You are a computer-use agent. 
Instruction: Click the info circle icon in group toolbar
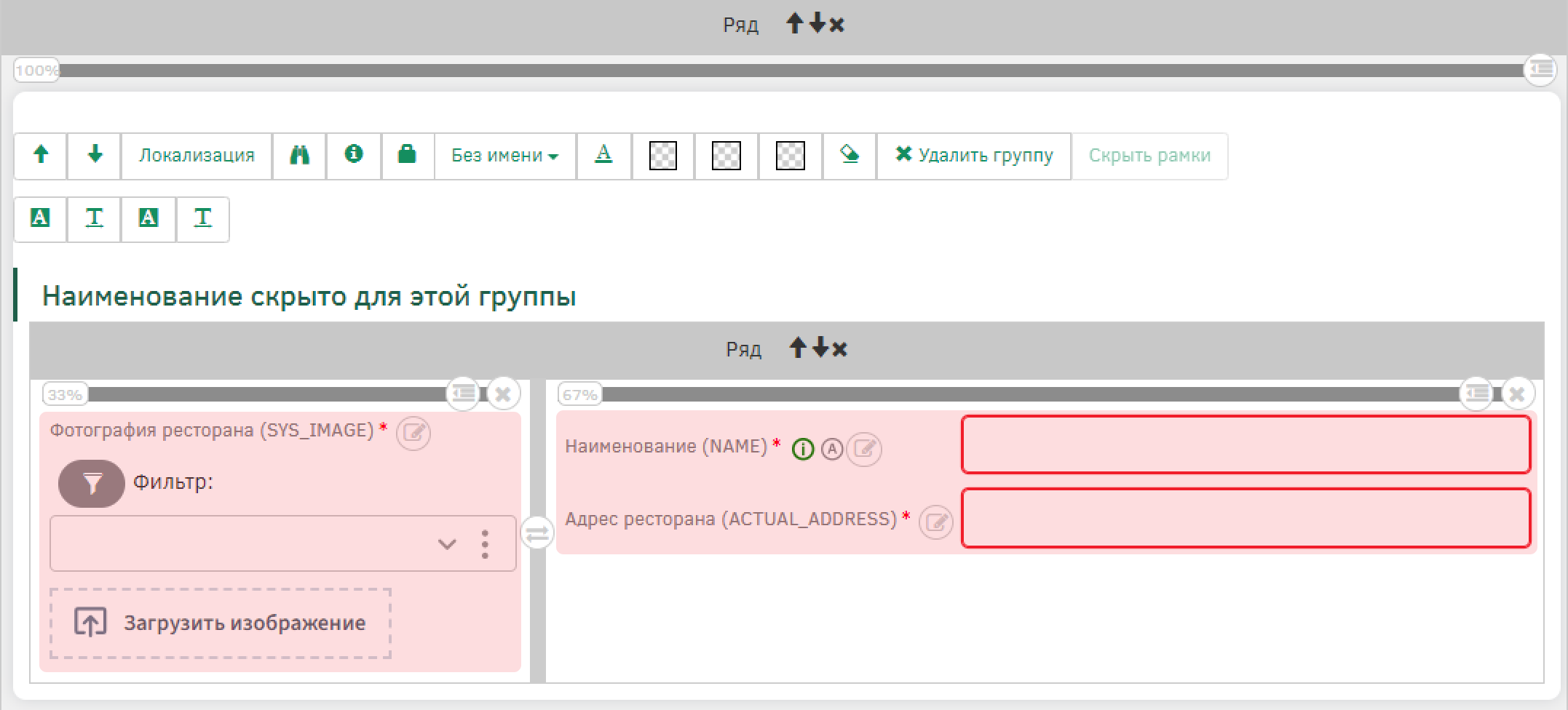click(354, 155)
